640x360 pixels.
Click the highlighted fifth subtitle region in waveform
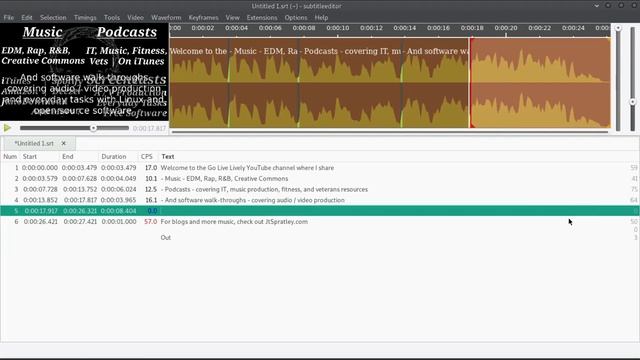click(540, 83)
